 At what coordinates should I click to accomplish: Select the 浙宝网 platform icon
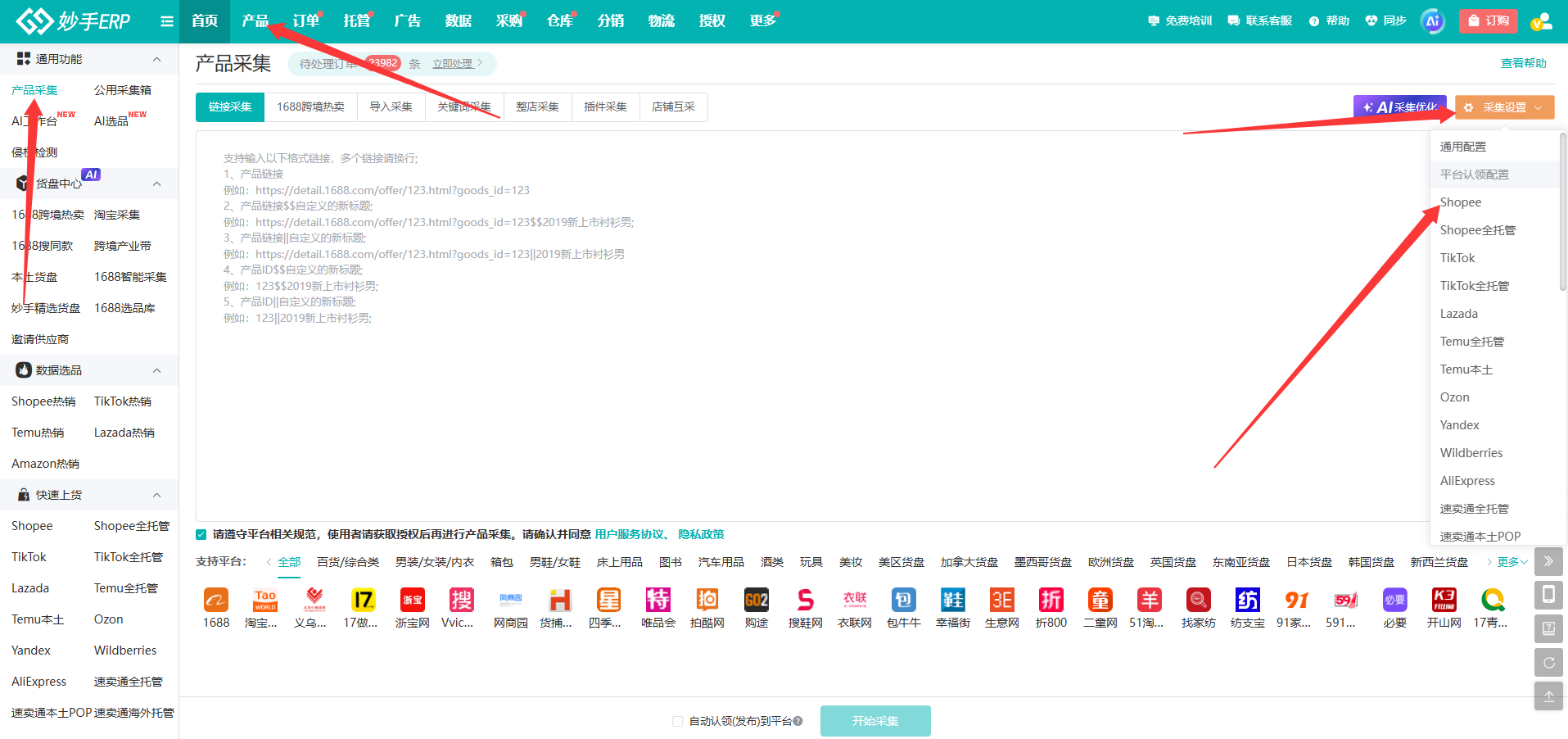[413, 601]
